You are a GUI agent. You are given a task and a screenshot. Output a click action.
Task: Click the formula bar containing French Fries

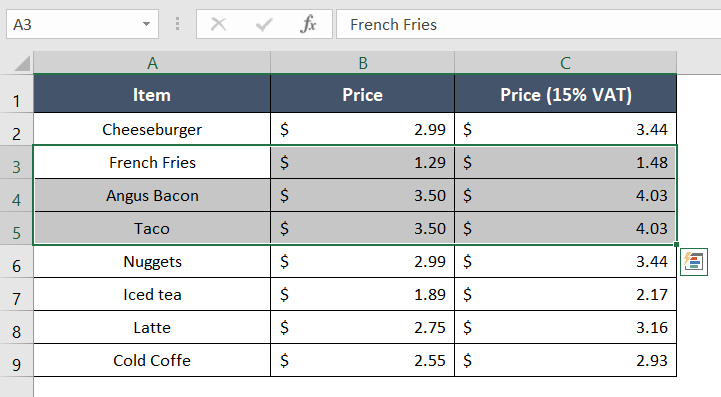(x=529, y=24)
